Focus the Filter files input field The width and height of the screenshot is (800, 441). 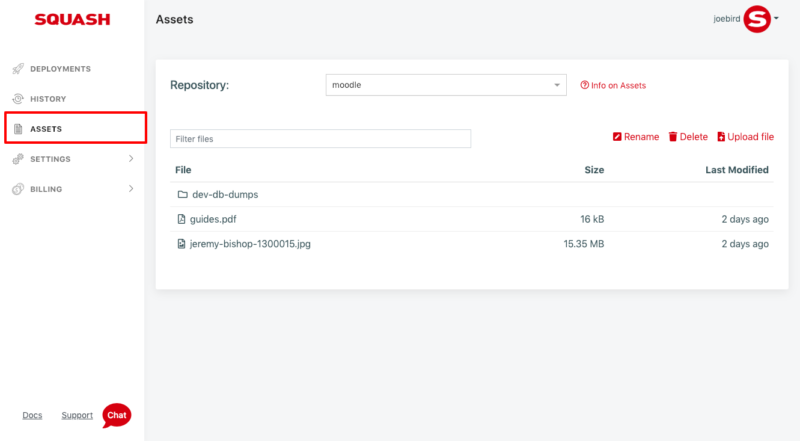coord(320,139)
